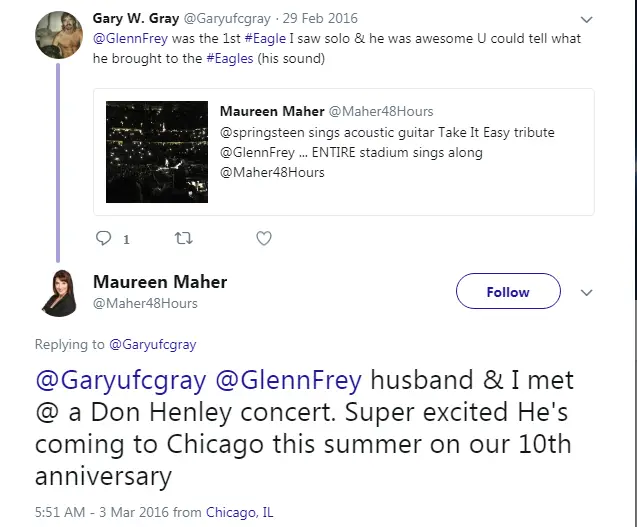
Task: Follow Maureen Maher
Action: 508,291
